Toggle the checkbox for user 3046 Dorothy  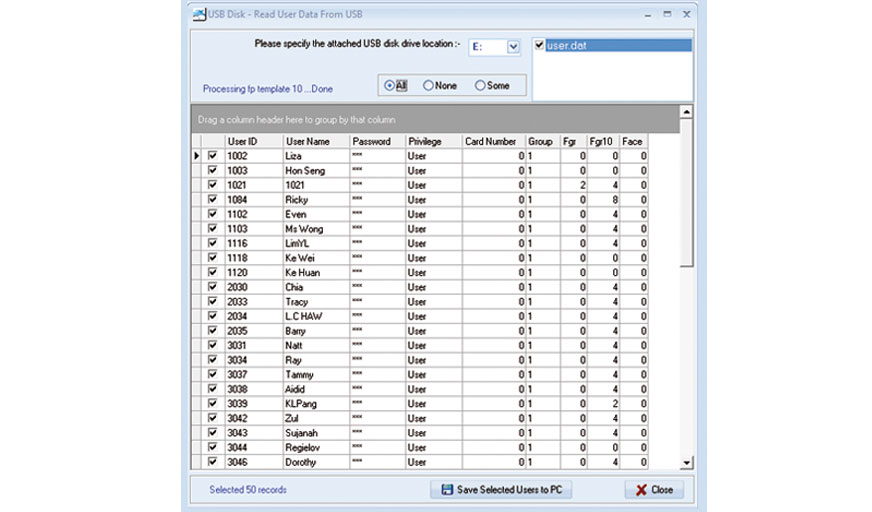tap(212, 461)
